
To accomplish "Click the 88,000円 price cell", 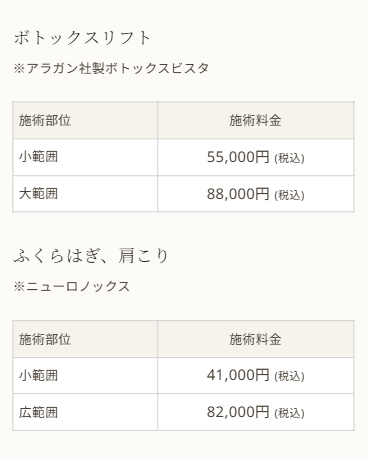I will tap(256, 194).
